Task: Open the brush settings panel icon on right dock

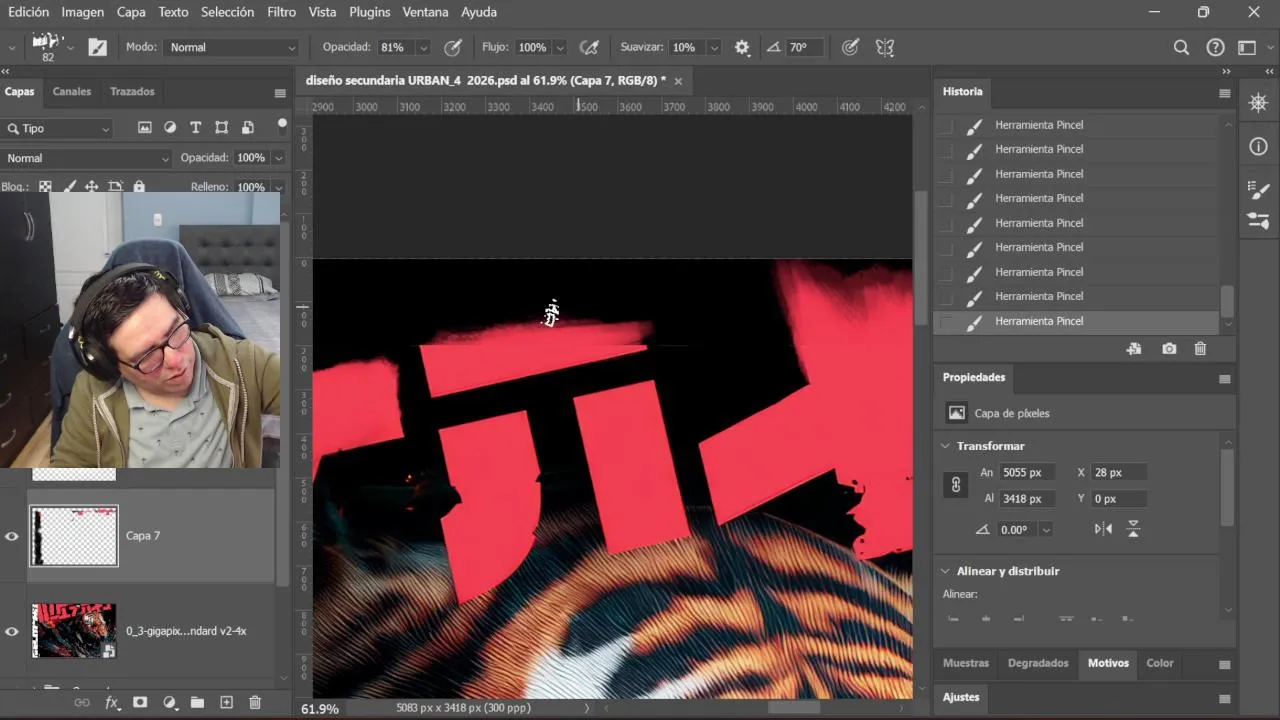Action: [x=1258, y=190]
